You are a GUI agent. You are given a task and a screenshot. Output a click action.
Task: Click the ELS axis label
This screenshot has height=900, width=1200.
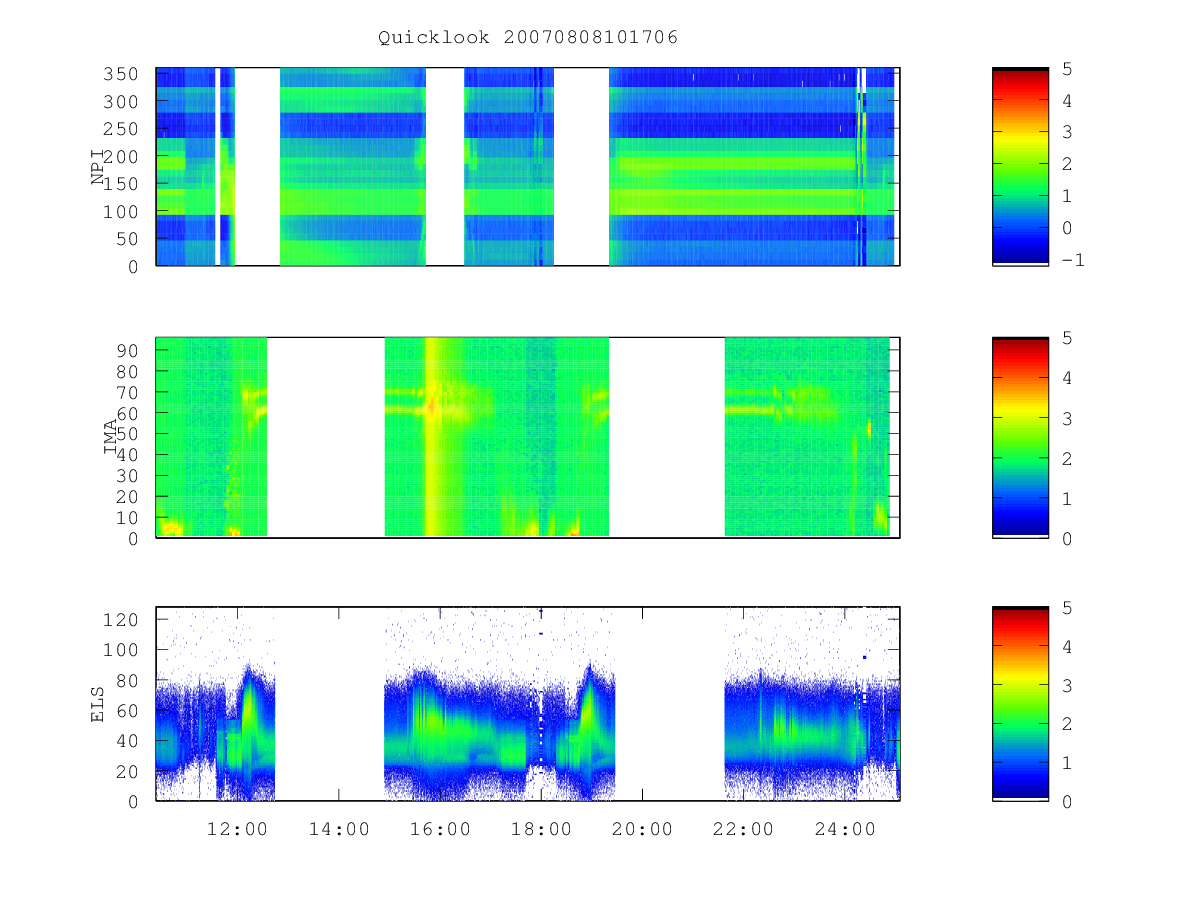(98, 704)
